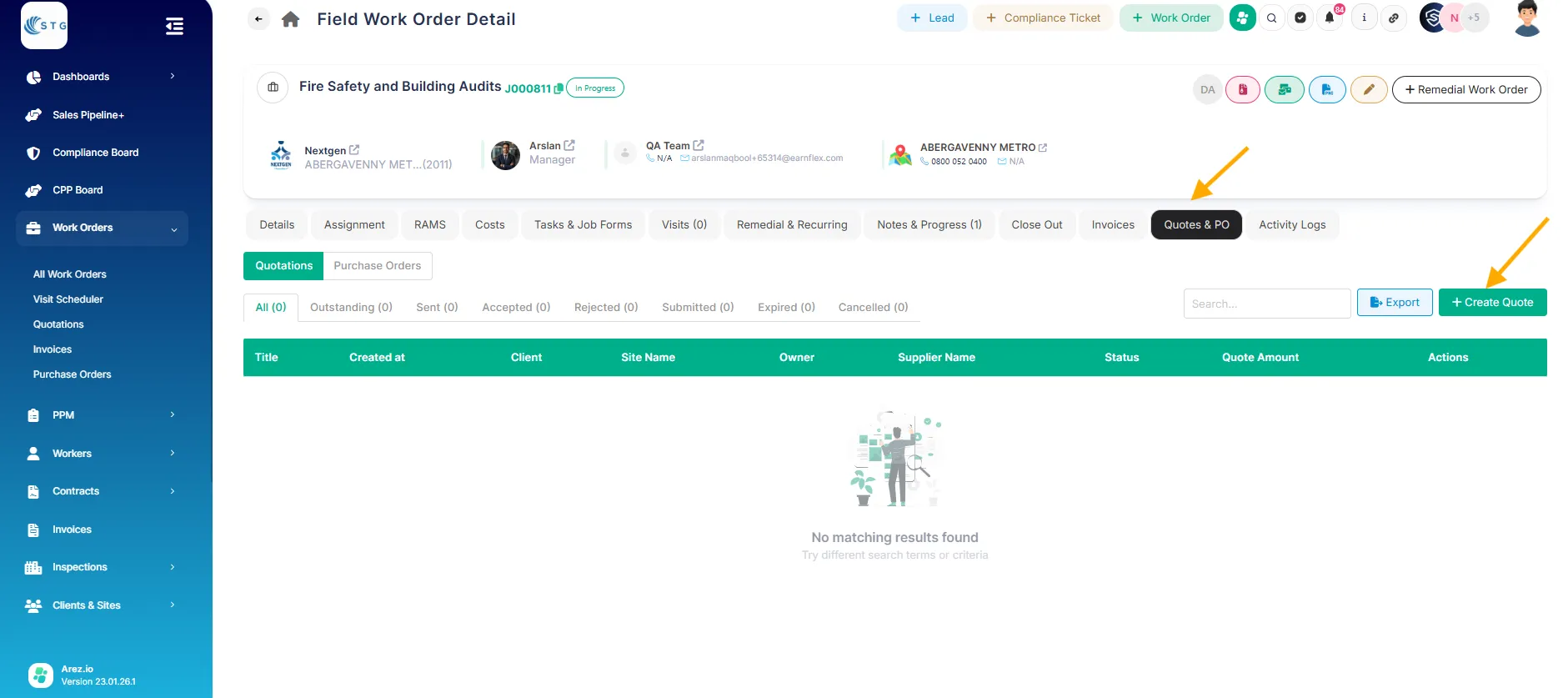Click the Remedial Work Order button
Screen dimensions: 1568x698
pyautogui.click(x=1465, y=90)
